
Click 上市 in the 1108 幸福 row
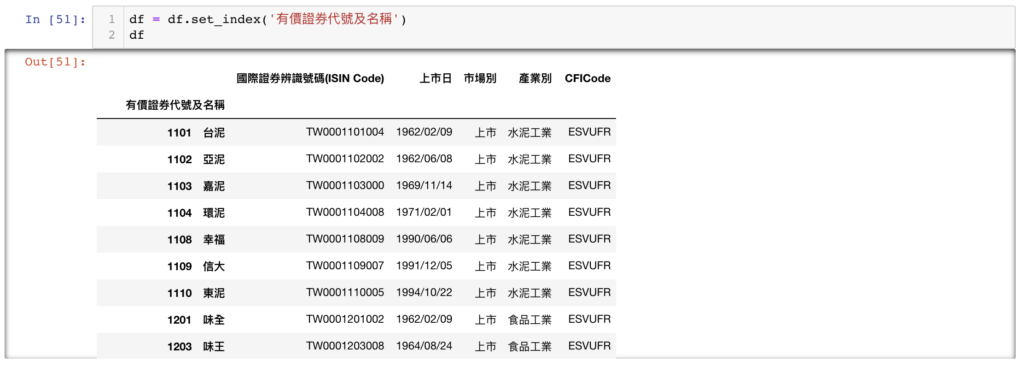click(x=485, y=240)
